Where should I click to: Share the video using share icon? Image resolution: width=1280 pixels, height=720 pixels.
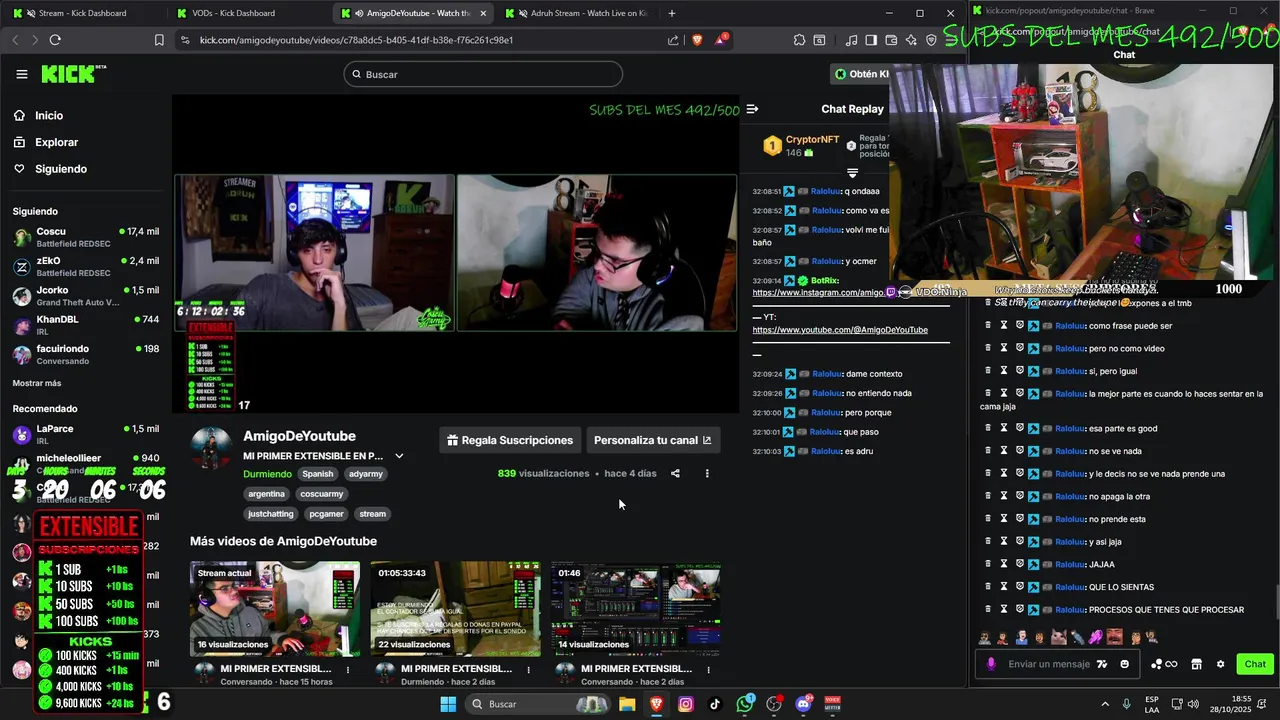pyautogui.click(x=675, y=473)
